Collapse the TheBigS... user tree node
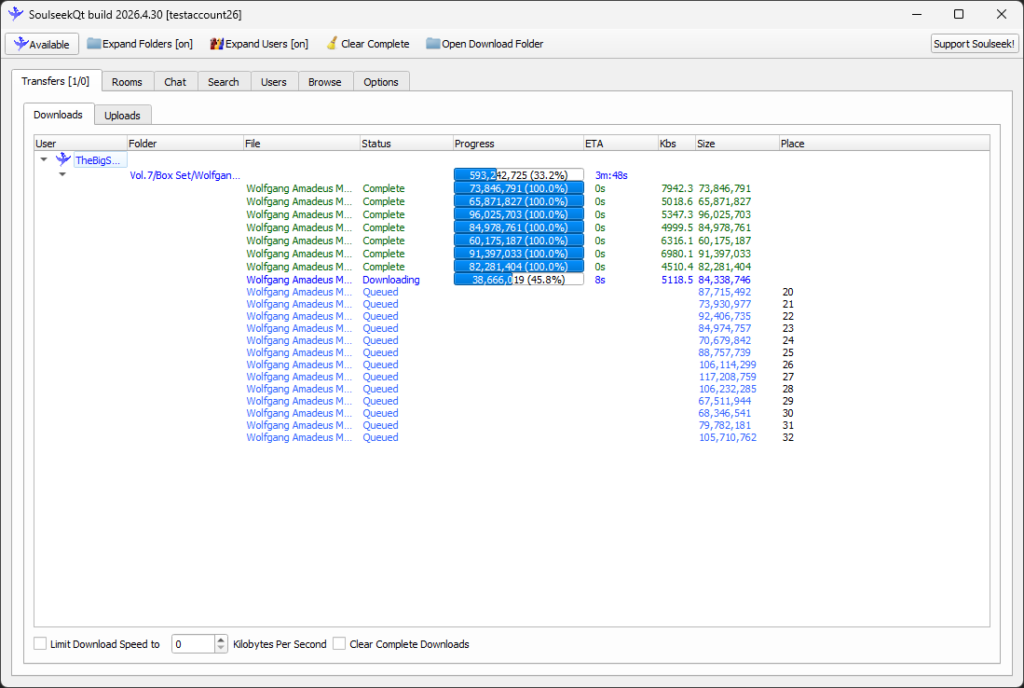This screenshot has width=1024, height=688. 44,159
